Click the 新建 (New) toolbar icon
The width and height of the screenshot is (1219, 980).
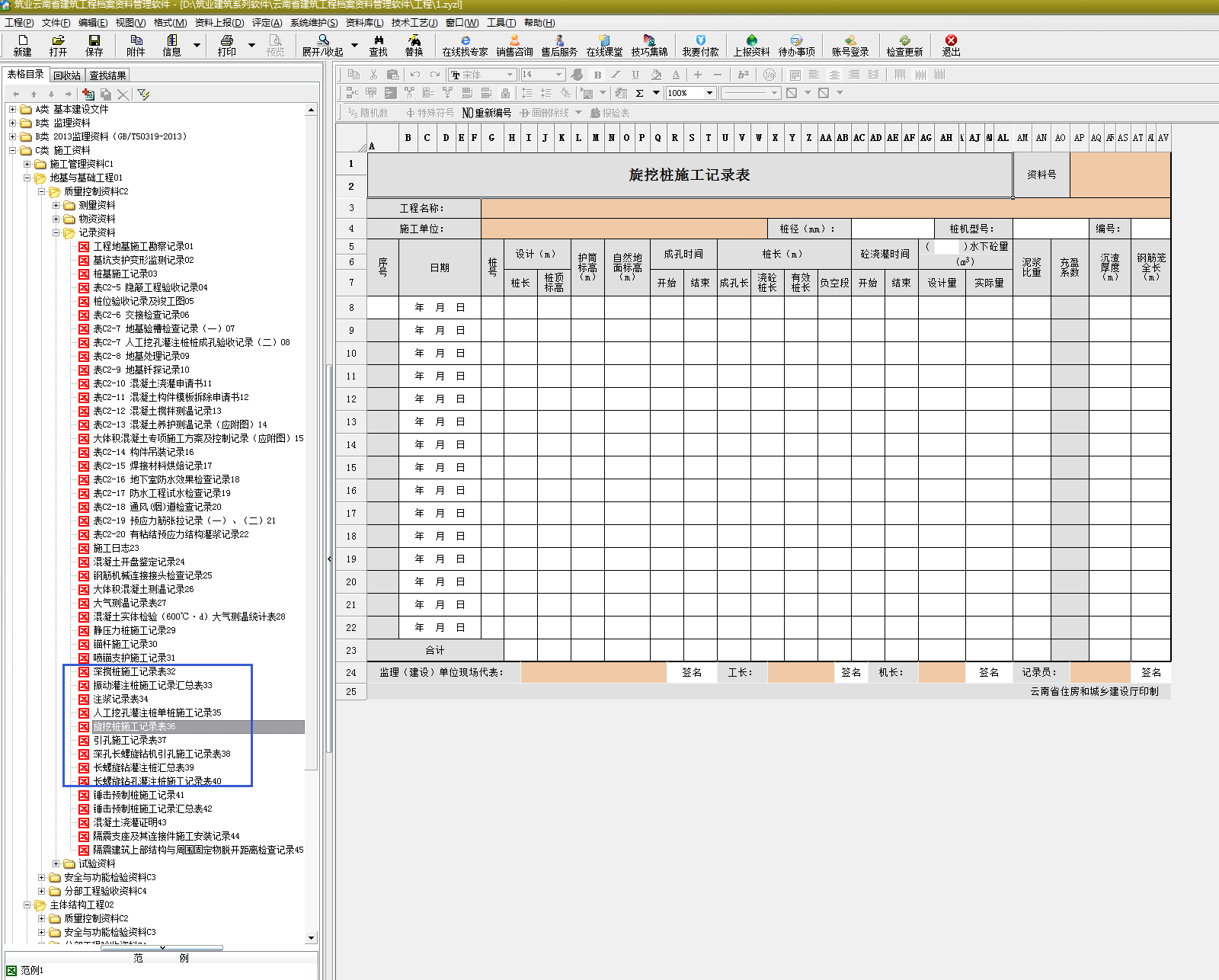click(x=23, y=46)
